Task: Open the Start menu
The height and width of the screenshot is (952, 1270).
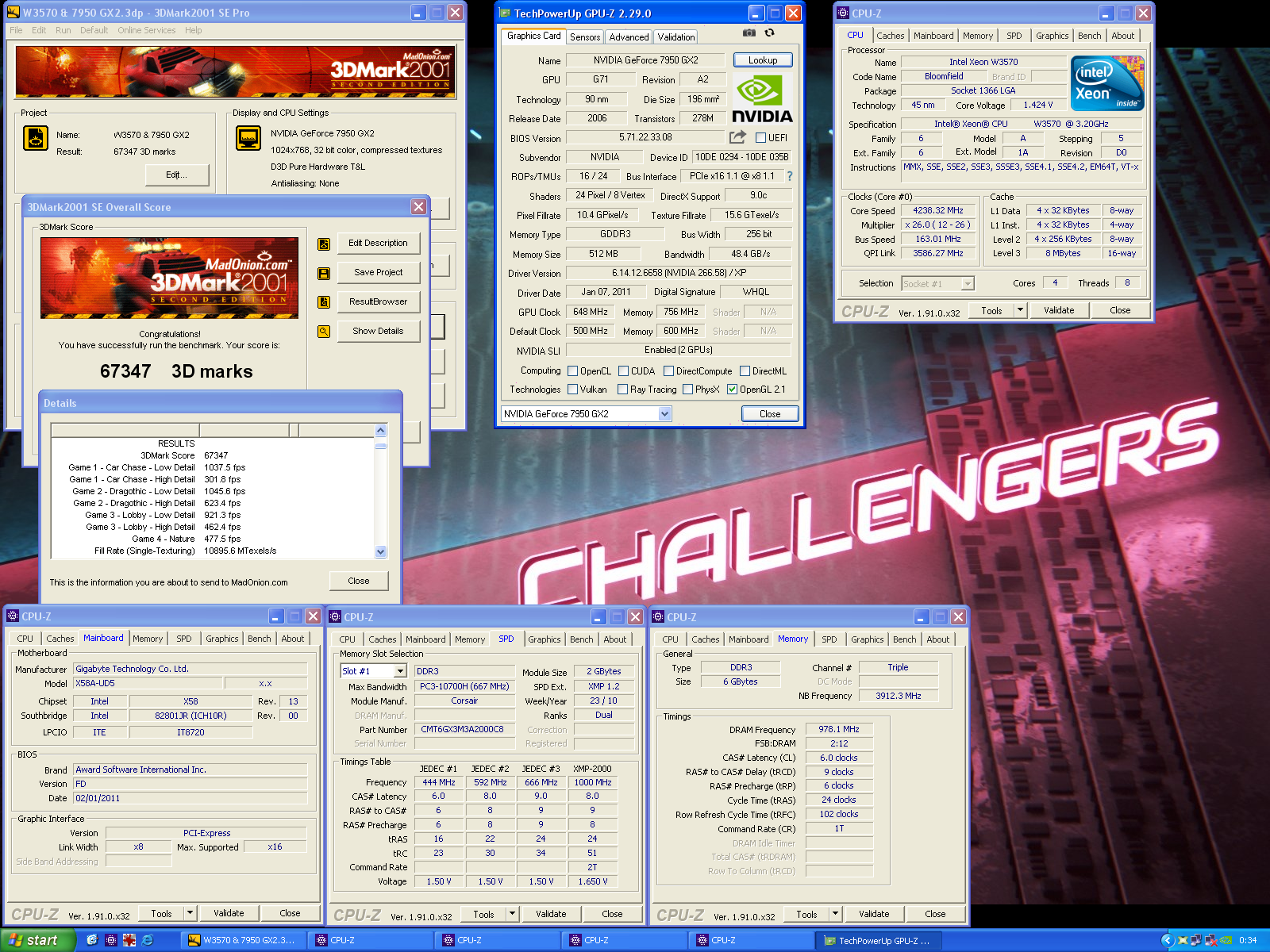Action: coord(37,940)
